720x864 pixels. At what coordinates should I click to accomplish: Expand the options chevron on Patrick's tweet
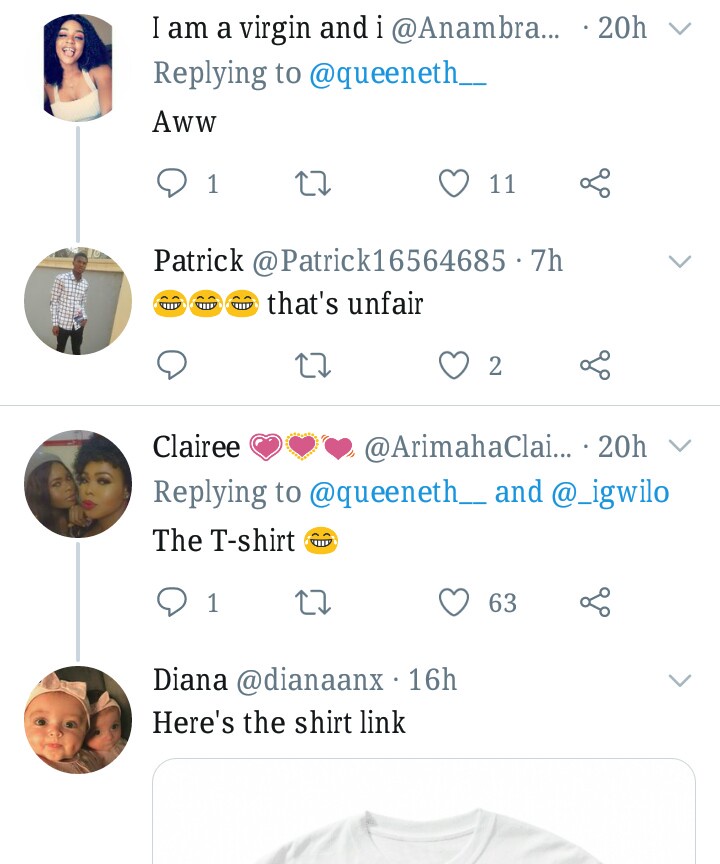(x=679, y=262)
